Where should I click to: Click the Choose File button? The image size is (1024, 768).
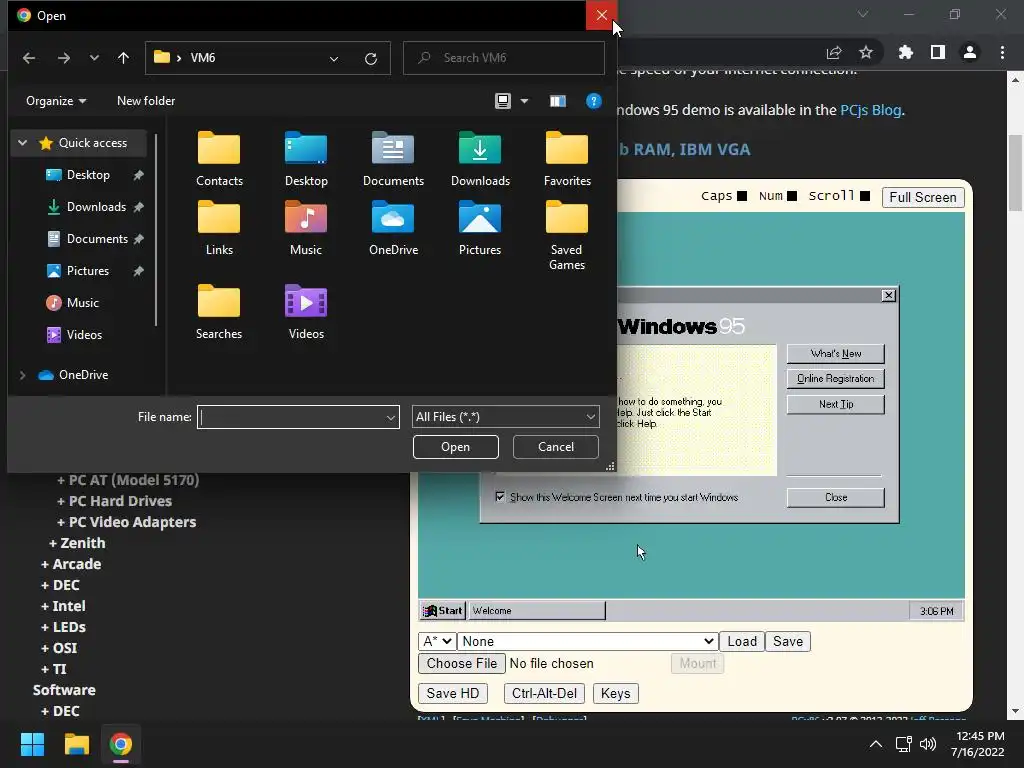coord(462,664)
